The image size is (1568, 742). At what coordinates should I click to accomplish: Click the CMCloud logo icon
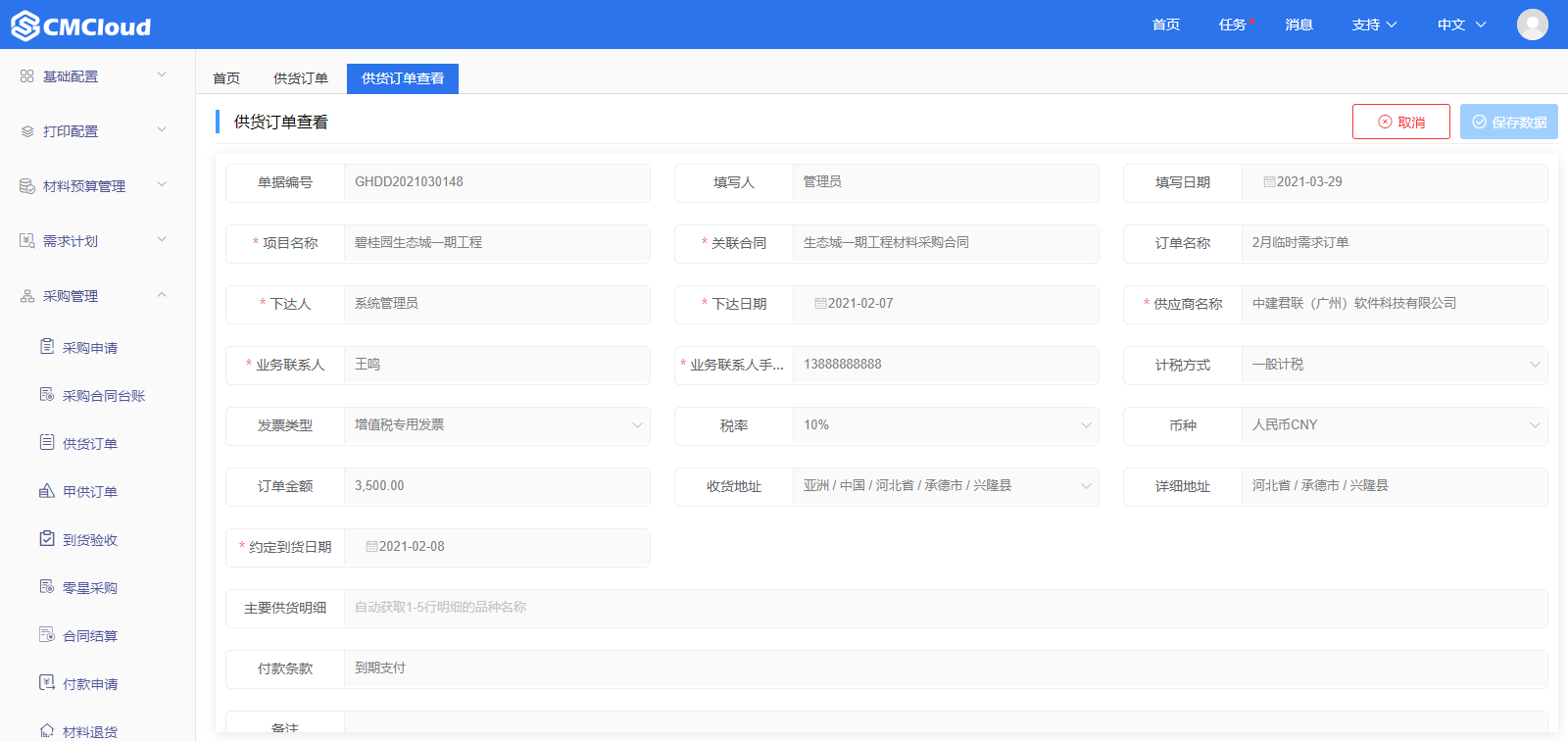24,25
